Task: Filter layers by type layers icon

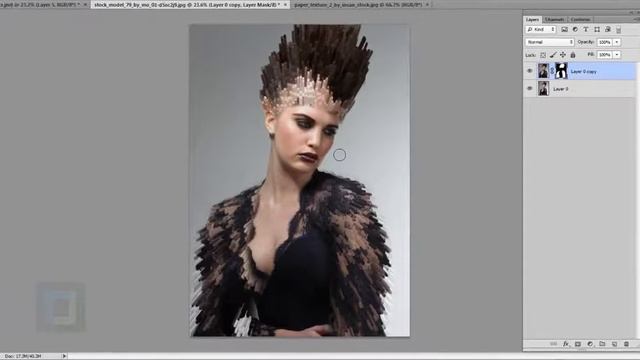Action: pyautogui.click(x=586, y=29)
